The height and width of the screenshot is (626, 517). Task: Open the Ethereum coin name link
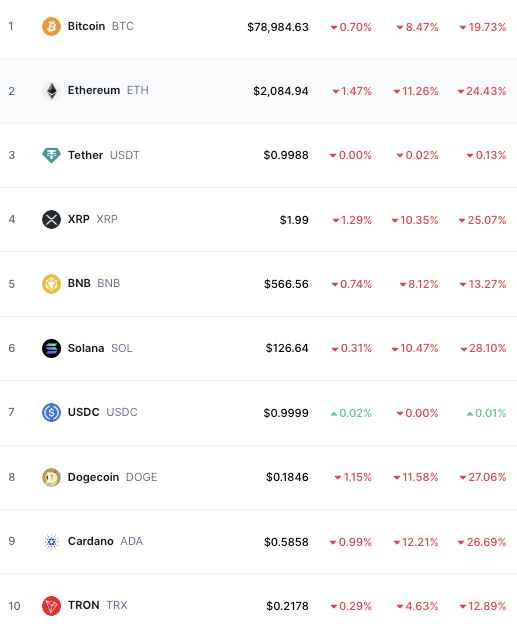[94, 90]
